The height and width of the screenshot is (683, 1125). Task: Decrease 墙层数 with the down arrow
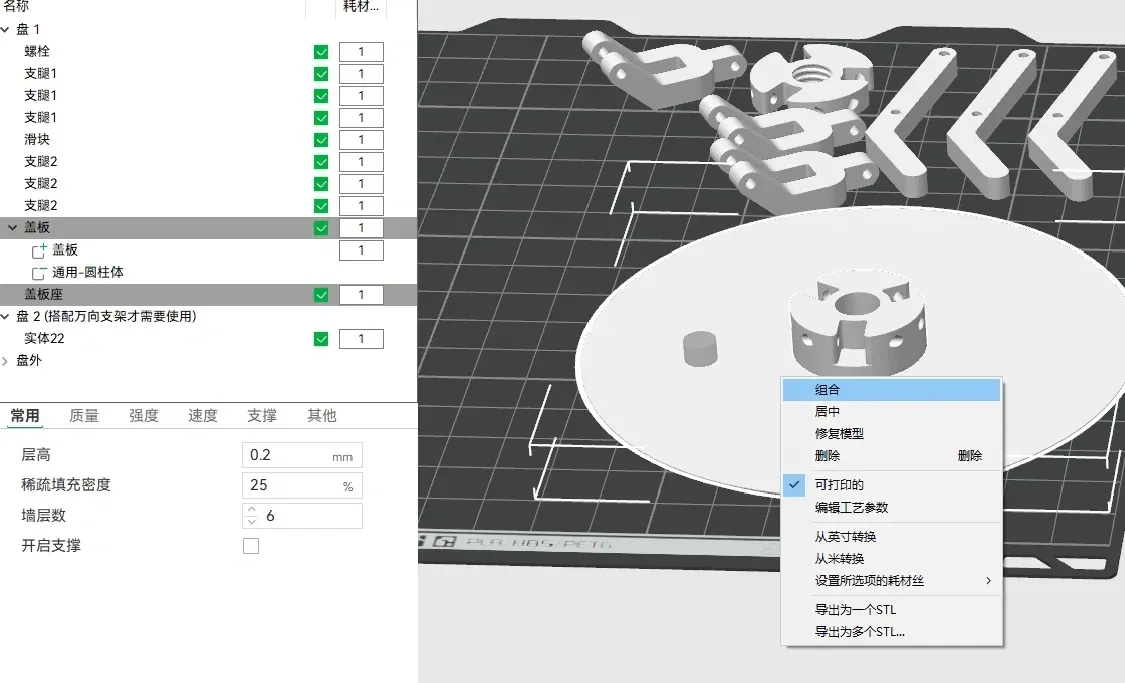coord(251,522)
